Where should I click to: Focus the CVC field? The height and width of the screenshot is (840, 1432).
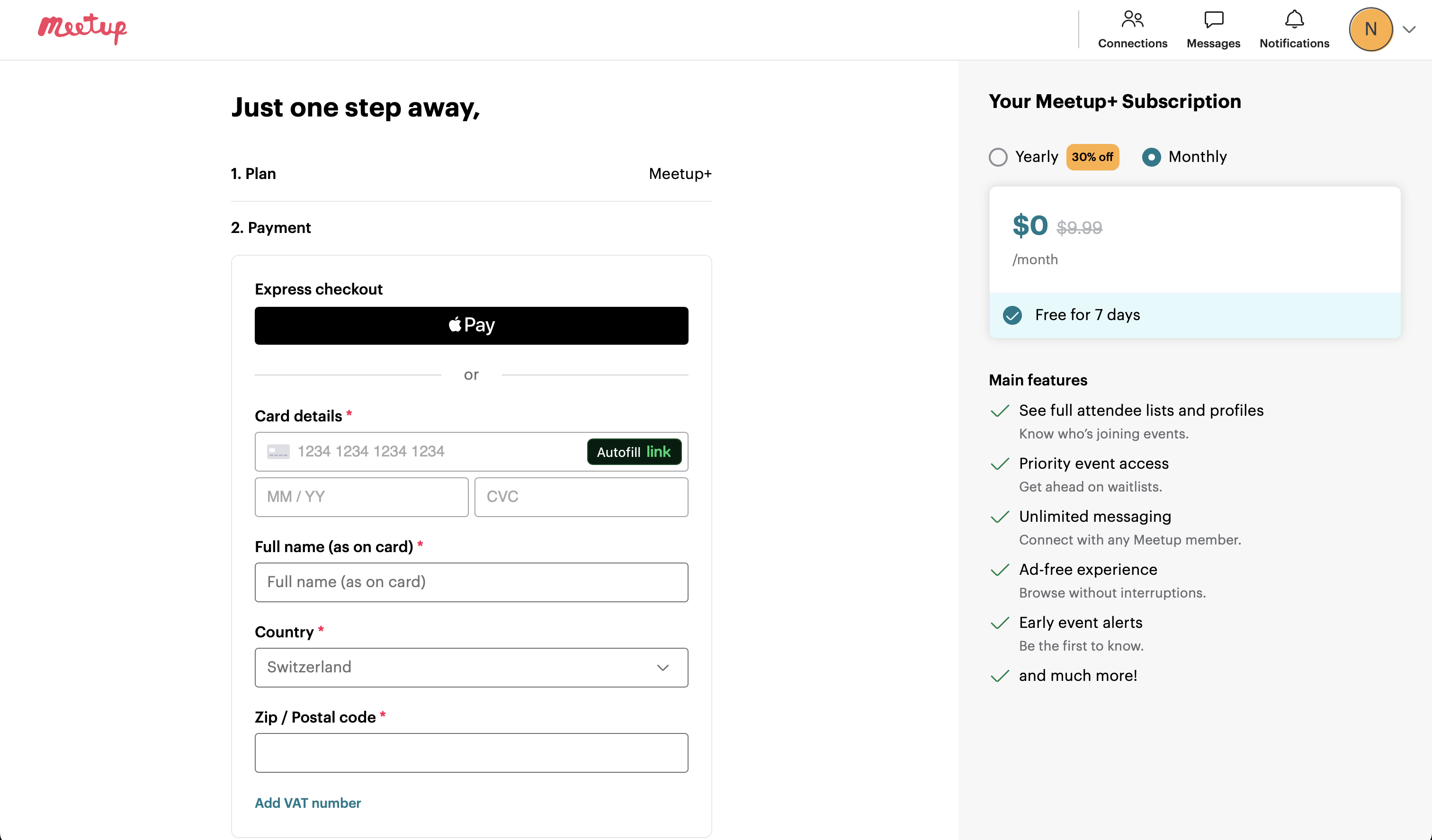click(x=581, y=497)
